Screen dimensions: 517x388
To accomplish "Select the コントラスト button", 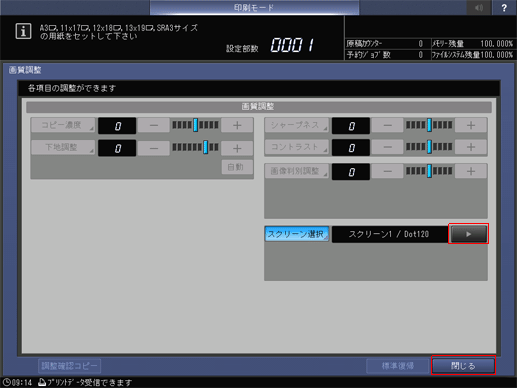I will [297, 147].
